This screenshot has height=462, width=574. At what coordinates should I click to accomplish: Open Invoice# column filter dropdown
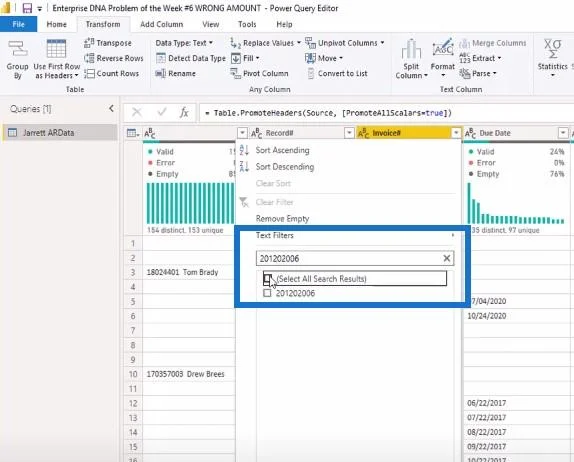(456, 133)
